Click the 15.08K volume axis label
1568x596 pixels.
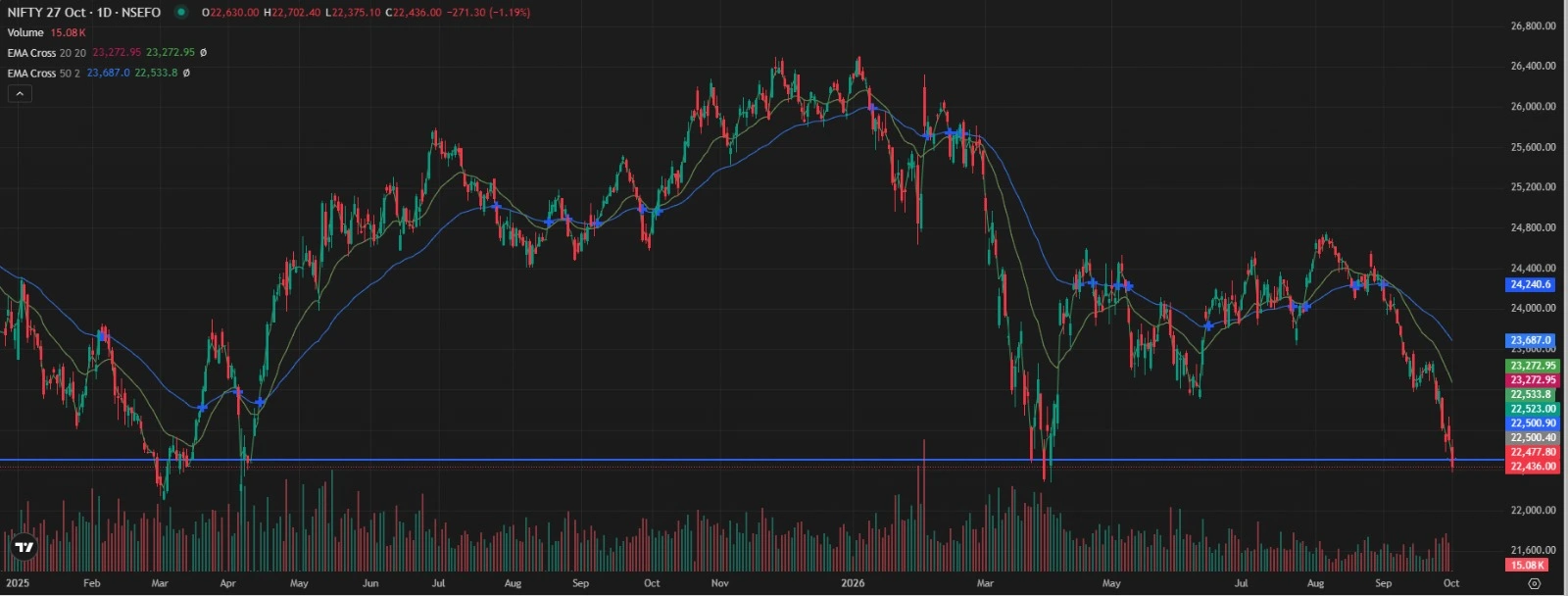(x=1527, y=566)
